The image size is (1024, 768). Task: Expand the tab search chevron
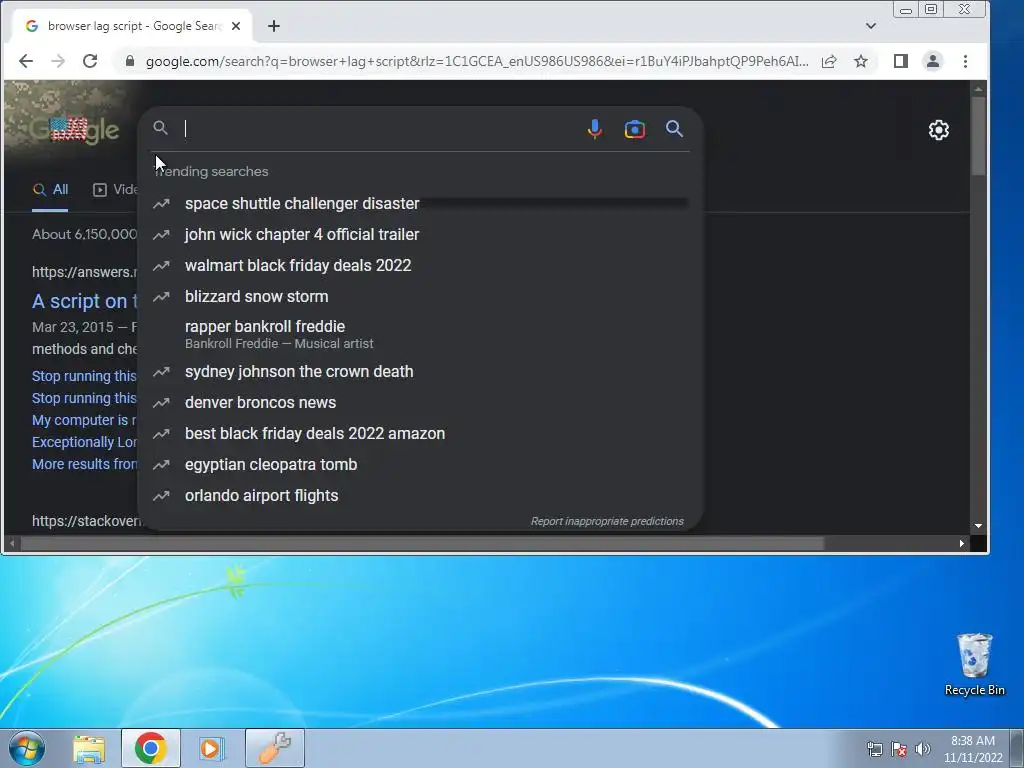[871, 26]
